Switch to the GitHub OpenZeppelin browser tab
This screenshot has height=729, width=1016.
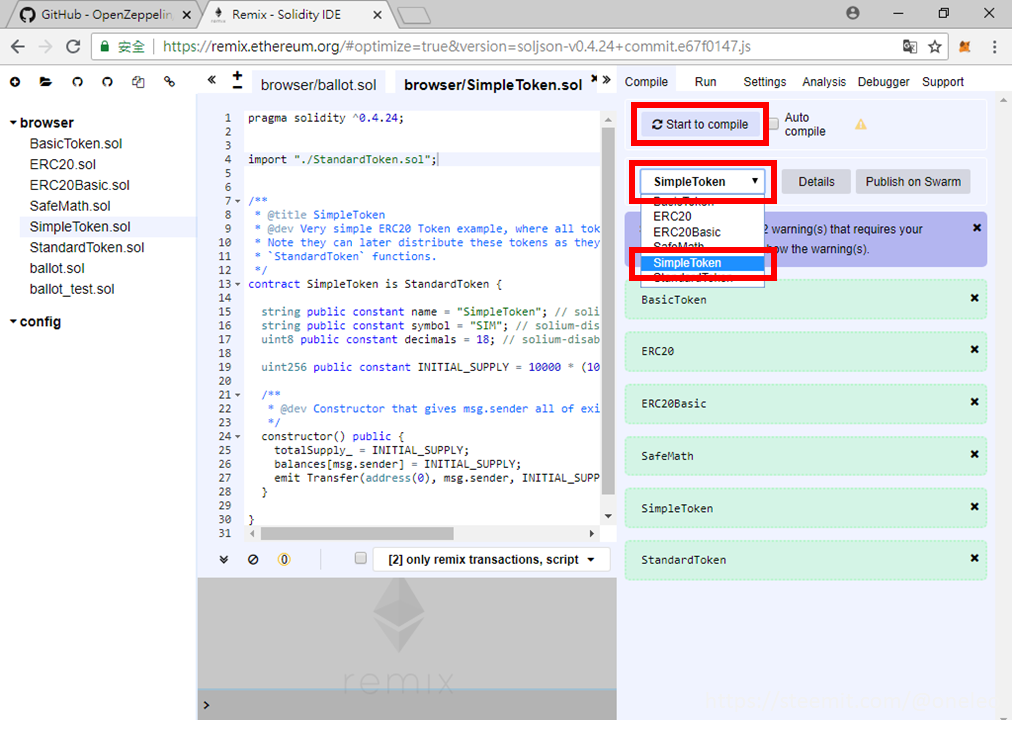pyautogui.click(x=106, y=14)
